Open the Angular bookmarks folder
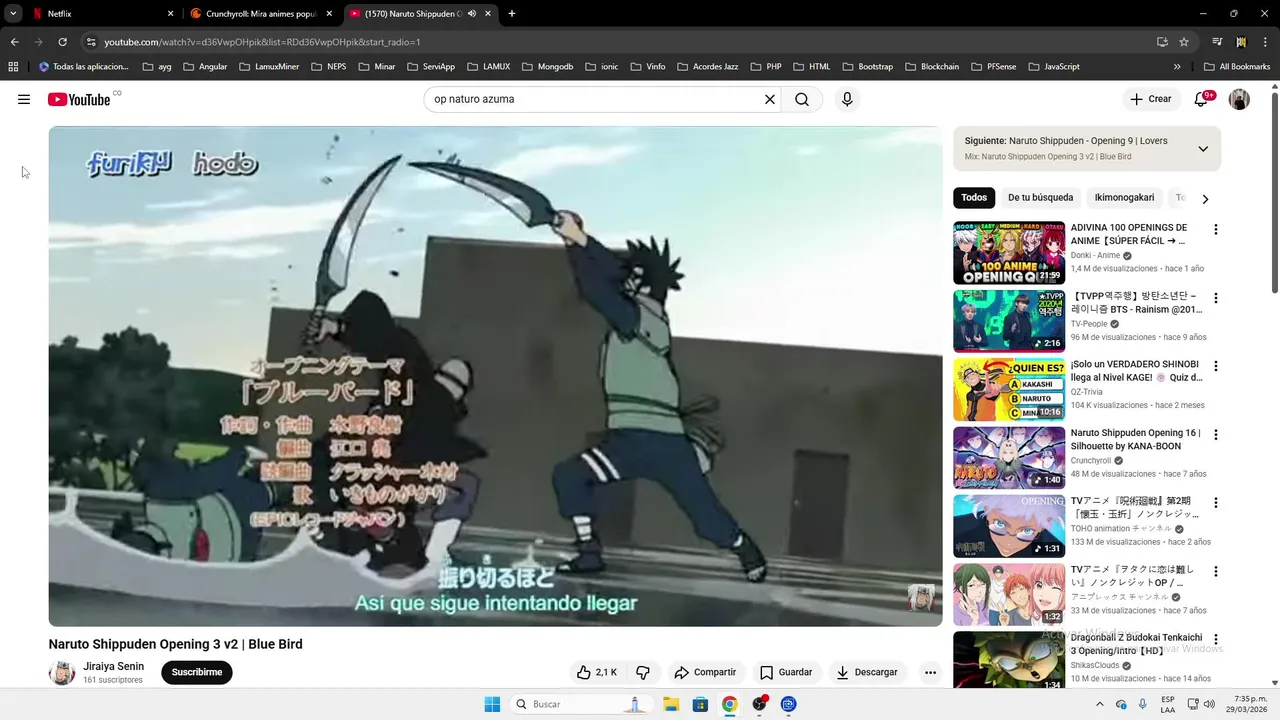 point(205,67)
